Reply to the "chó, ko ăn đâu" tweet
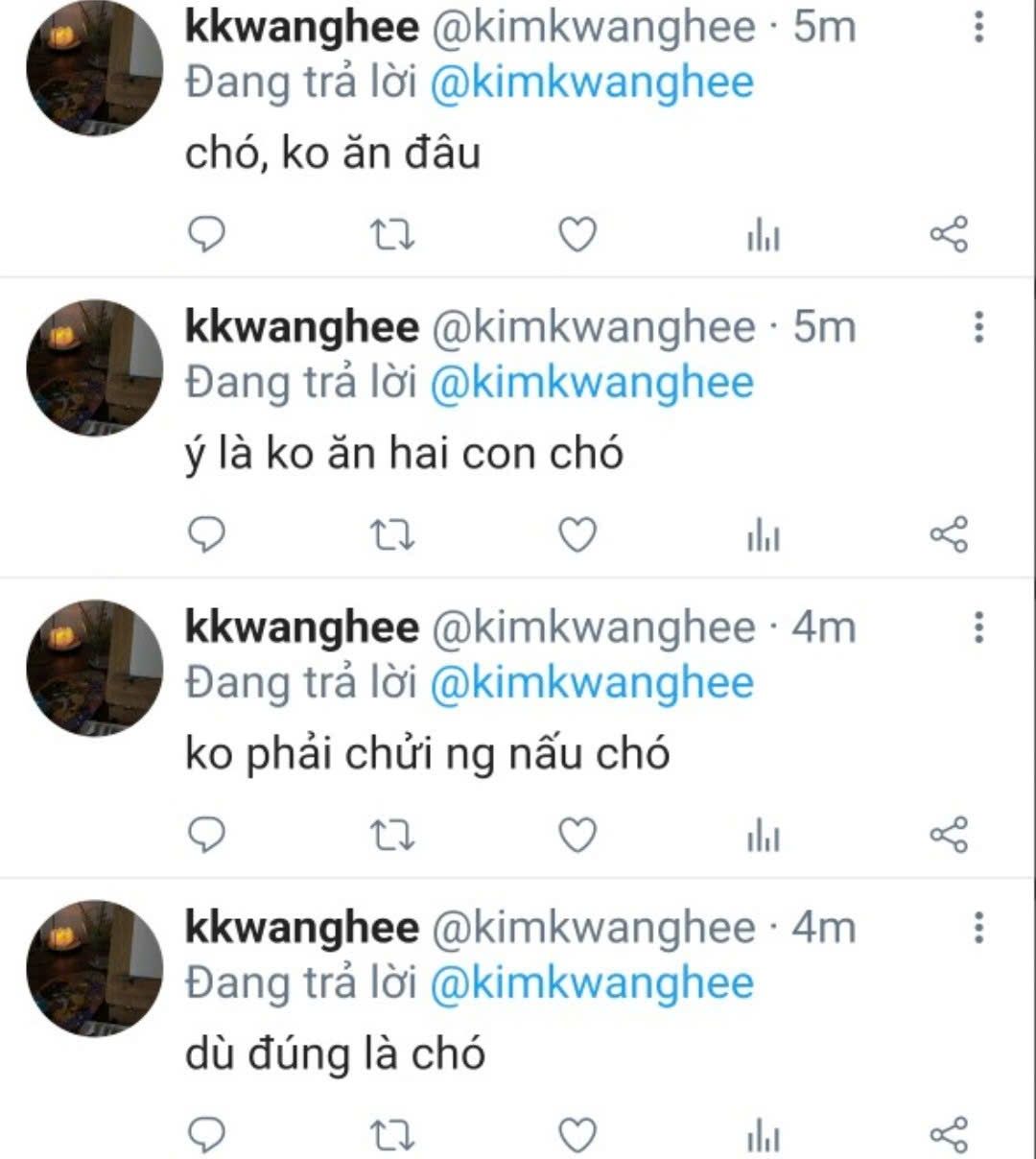Viewport: 1036px width, 1159px height. coord(204,234)
